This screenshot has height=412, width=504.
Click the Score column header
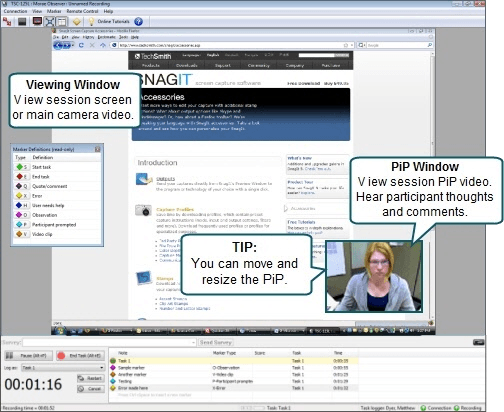pyautogui.click(x=260, y=353)
